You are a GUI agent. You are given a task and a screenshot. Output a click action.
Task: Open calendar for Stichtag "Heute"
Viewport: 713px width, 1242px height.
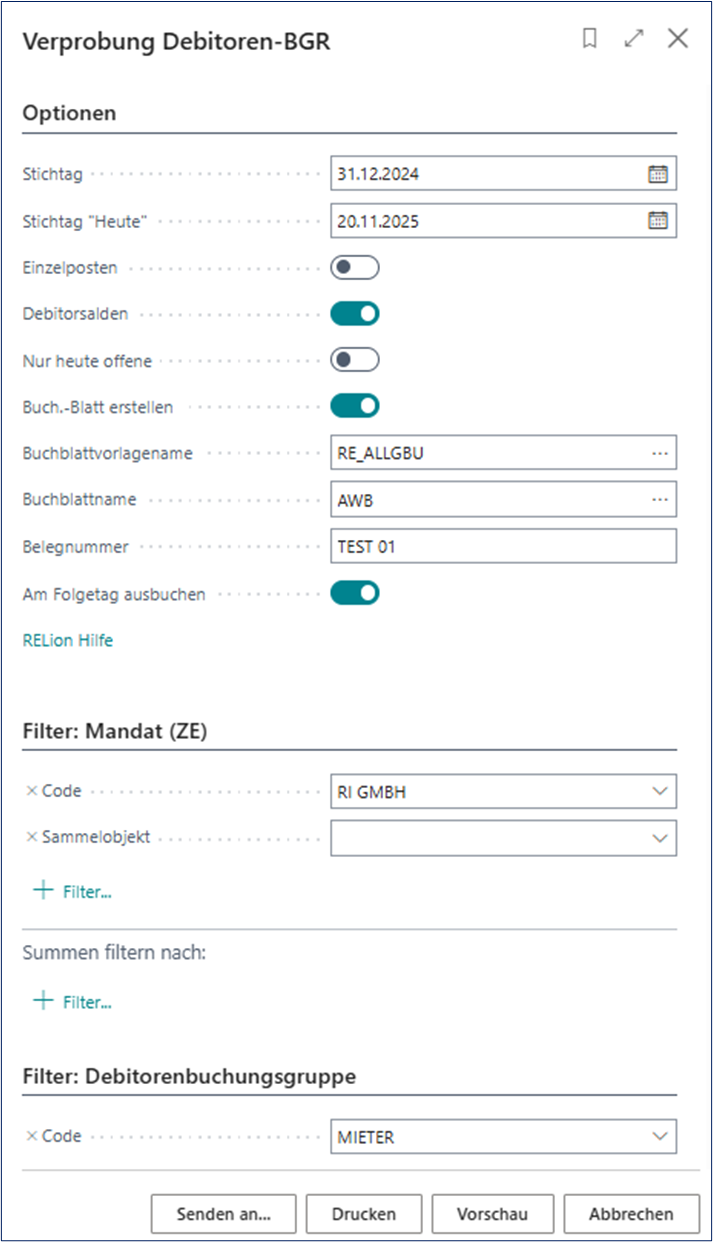[x=657, y=221]
